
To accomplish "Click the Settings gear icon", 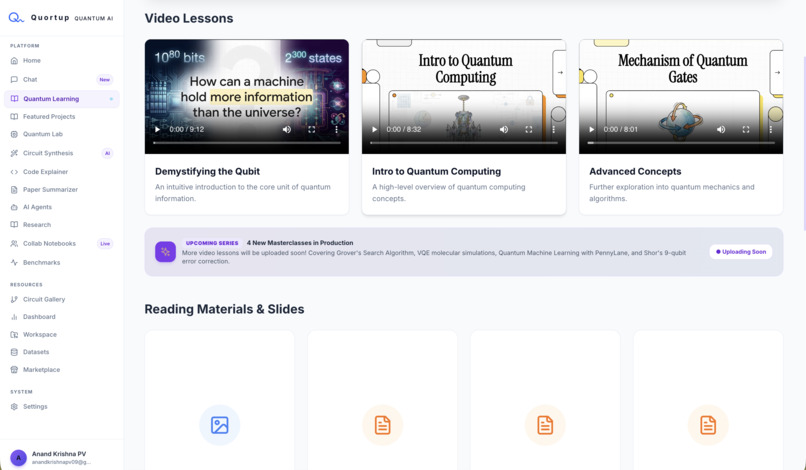I will 14,407.
